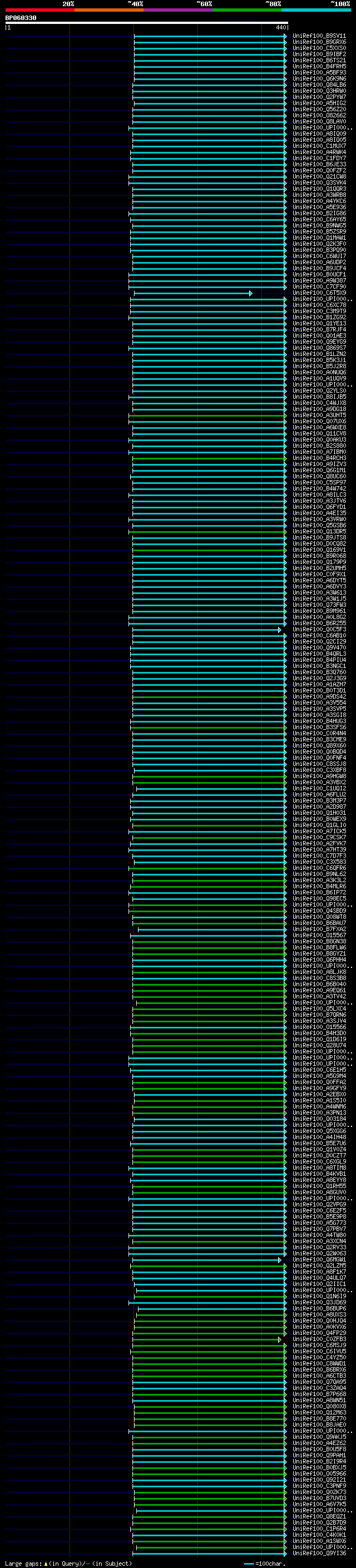
Task: Click the orange ~40% legend color segment
Action: pyautogui.click(x=109, y=10)
